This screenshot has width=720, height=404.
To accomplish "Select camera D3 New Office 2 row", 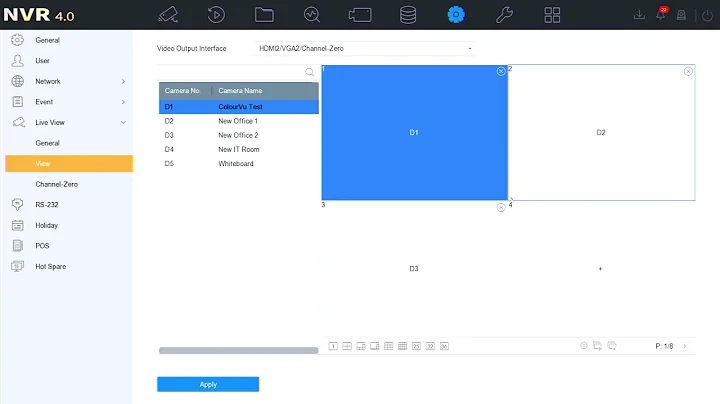I will tap(239, 135).
